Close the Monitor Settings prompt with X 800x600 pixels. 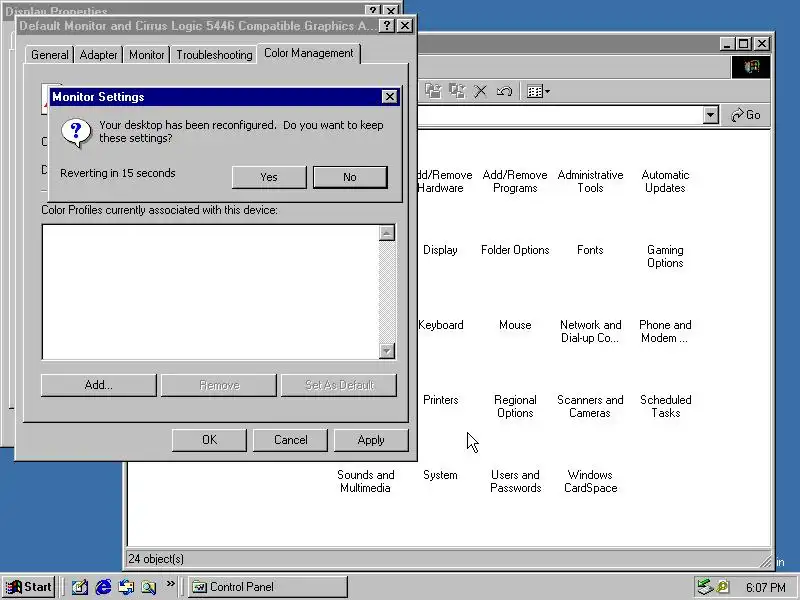point(389,96)
